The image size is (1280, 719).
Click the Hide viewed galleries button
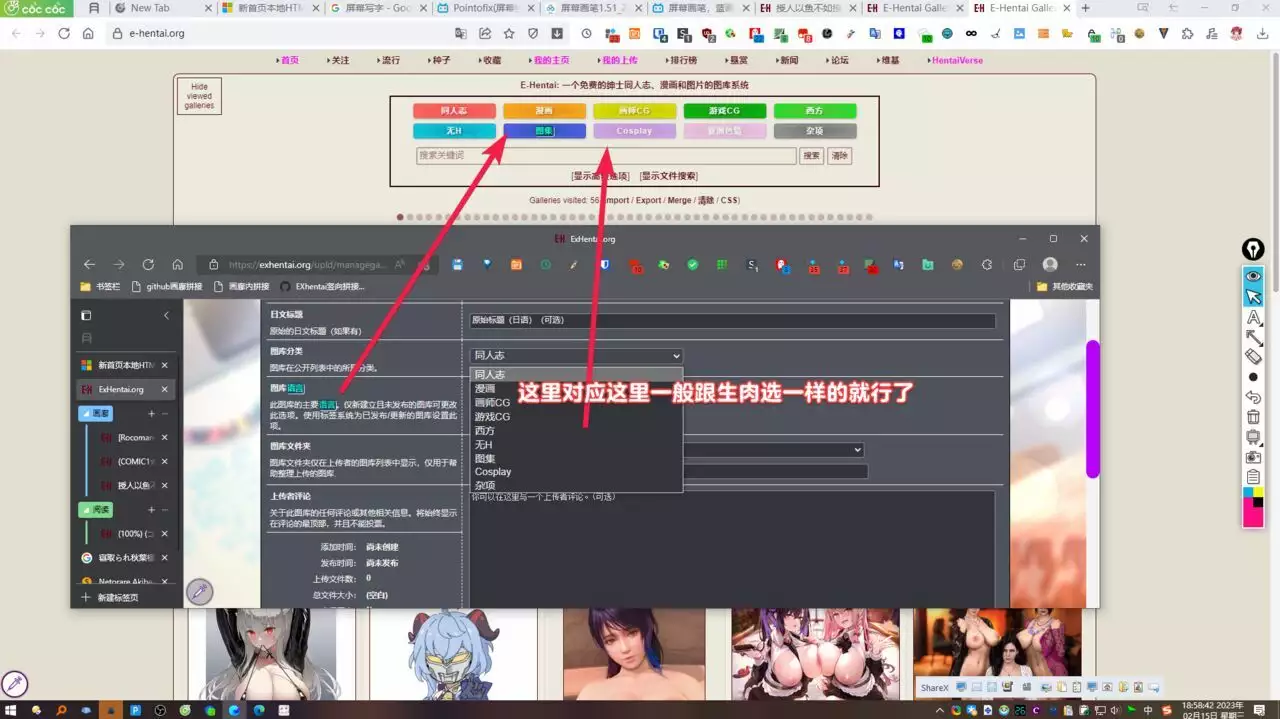pyautogui.click(x=199, y=97)
